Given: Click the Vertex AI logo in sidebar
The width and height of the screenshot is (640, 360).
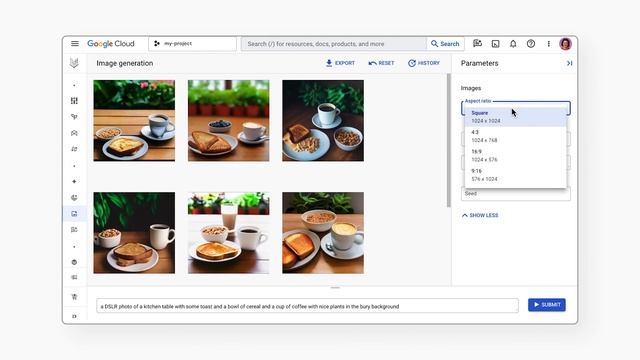Looking at the screenshot, I should (74, 63).
